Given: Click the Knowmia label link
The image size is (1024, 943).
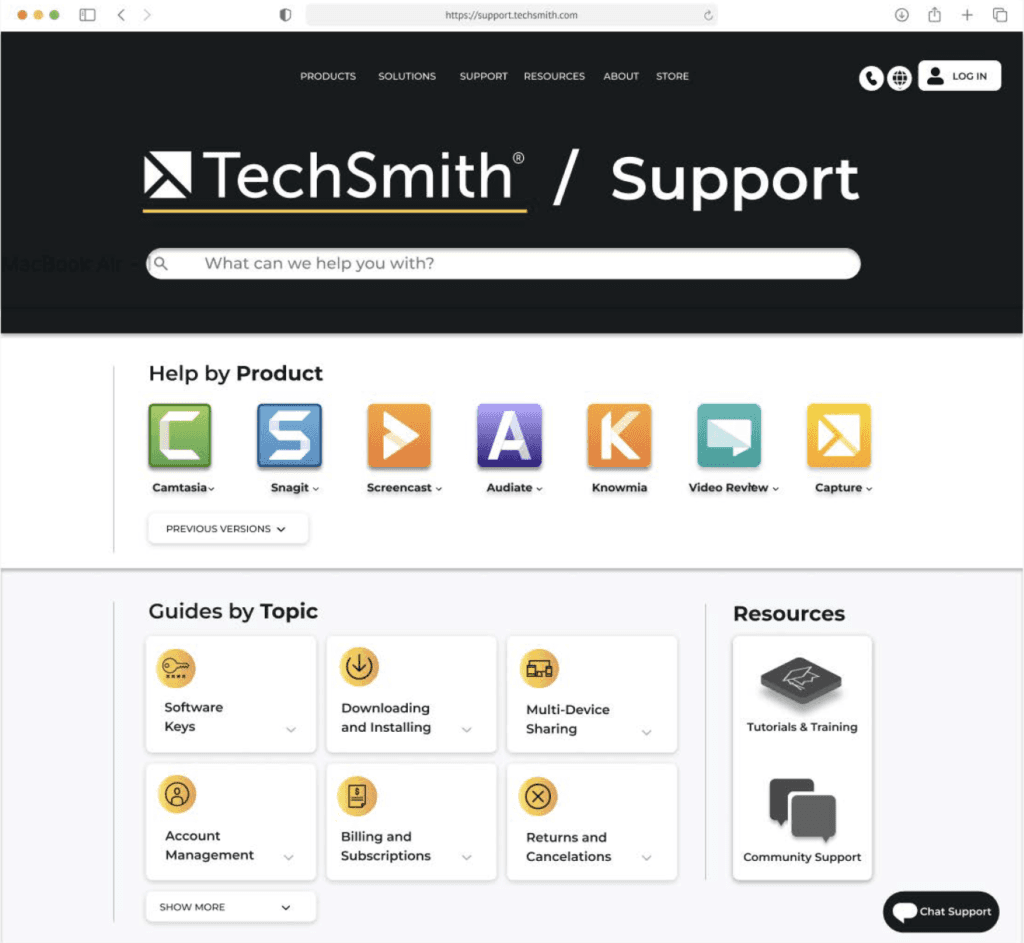Looking at the screenshot, I should click(619, 488).
